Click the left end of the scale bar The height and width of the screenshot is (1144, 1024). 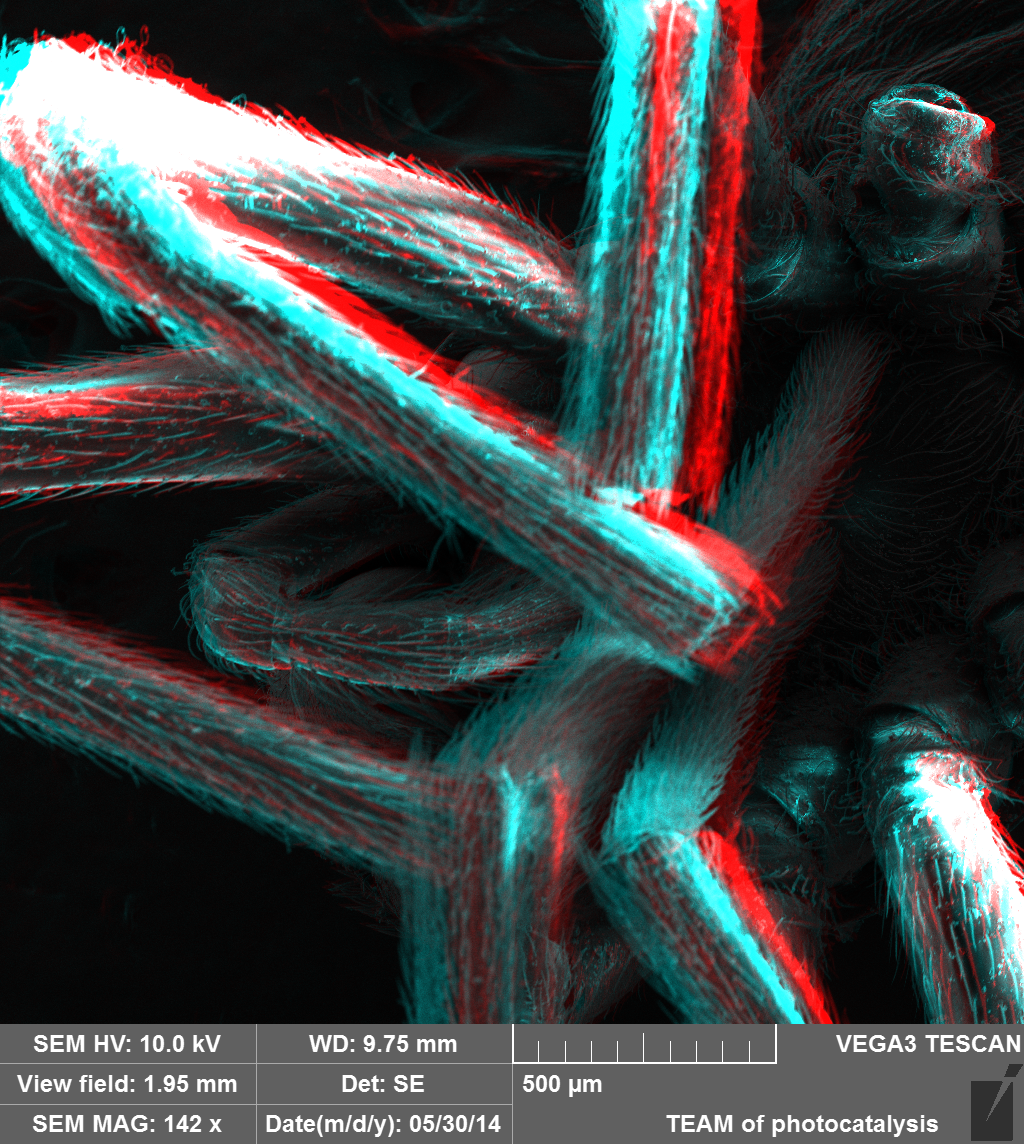[515, 1050]
